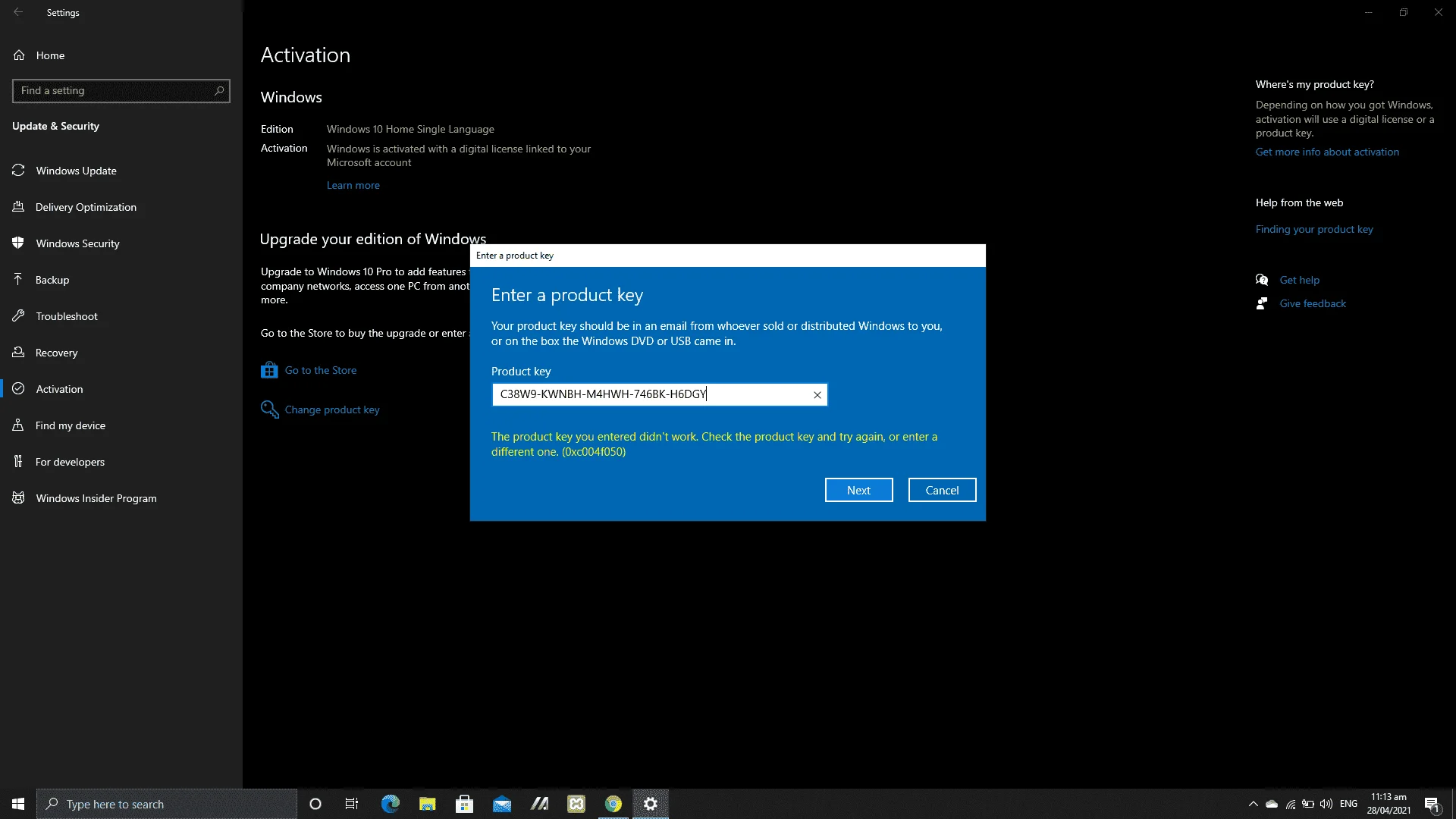This screenshot has width=1456, height=819.
Task: Click the ENG language indicator
Action: 1348,804
